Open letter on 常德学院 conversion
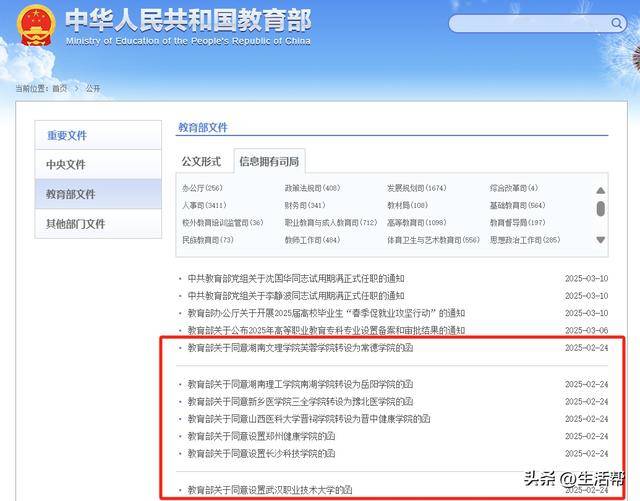 (300, 348)
